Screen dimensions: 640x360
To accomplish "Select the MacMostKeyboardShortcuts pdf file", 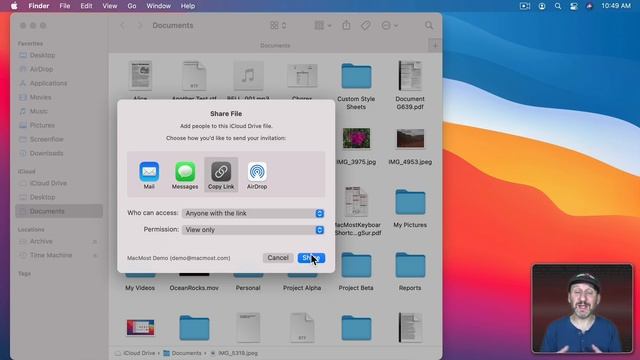I will 356,202.
